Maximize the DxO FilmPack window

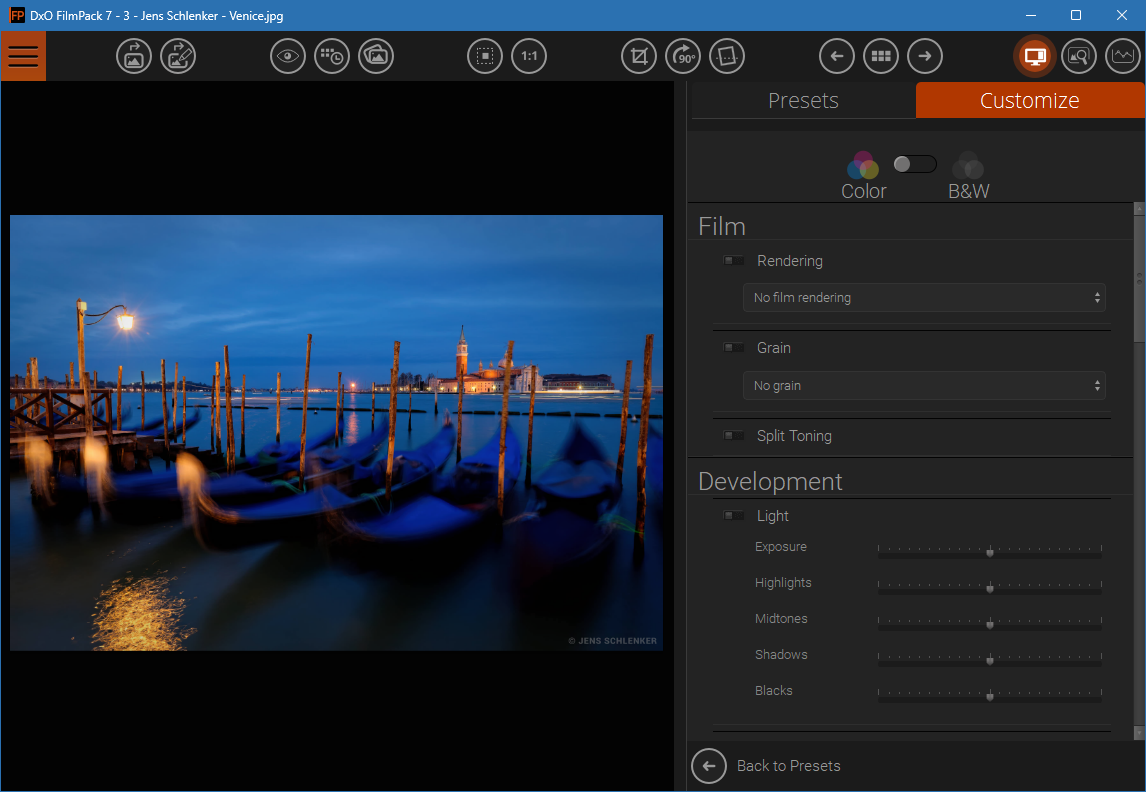pos(1076,15)
